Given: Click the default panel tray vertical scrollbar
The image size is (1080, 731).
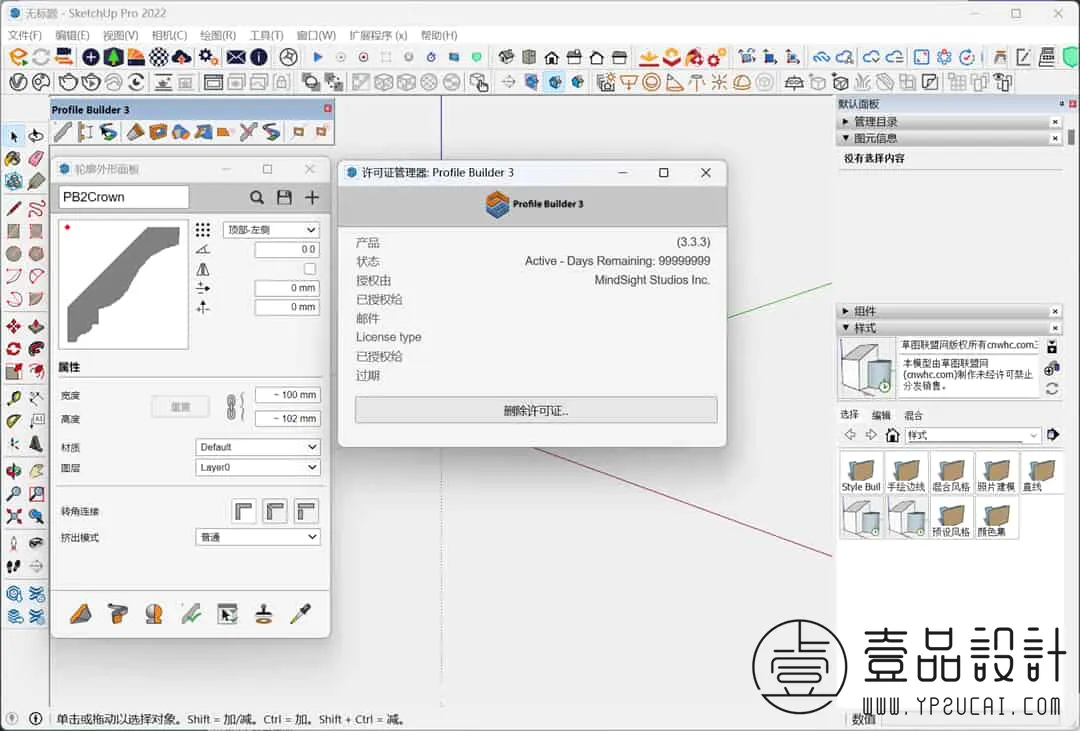Looking at the screenshot, I should [1071, 136].
